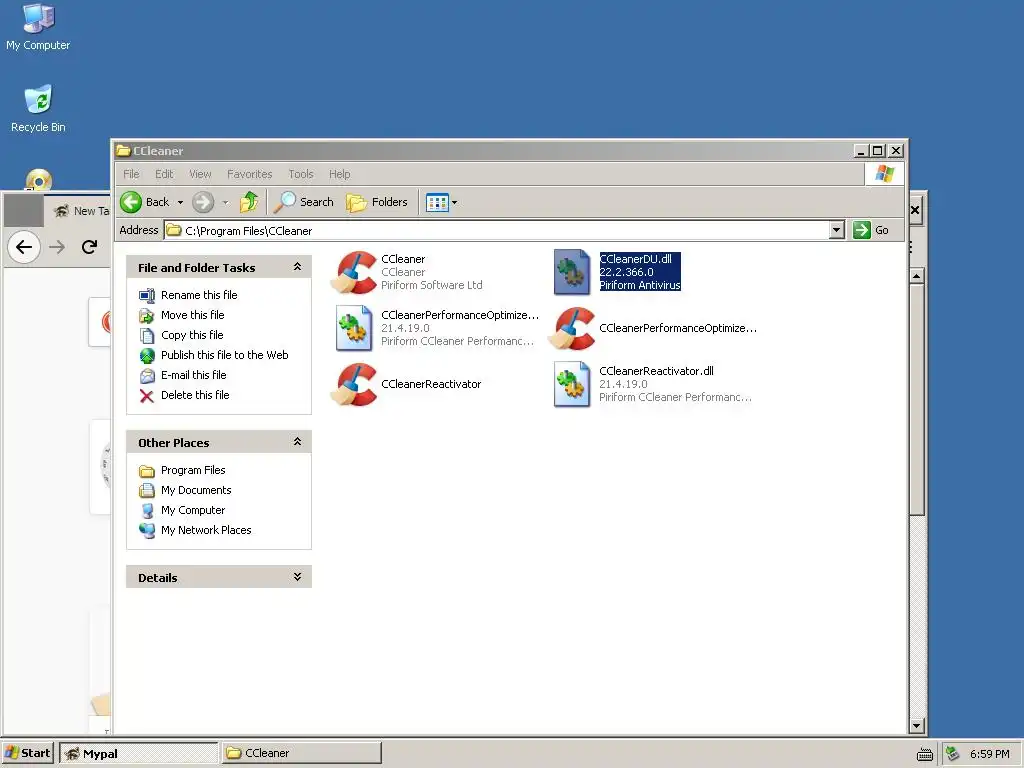This screenshot has width=1024, height=768.
Task: Click the Mypal browser back arrow
Action: coord(24,247)
